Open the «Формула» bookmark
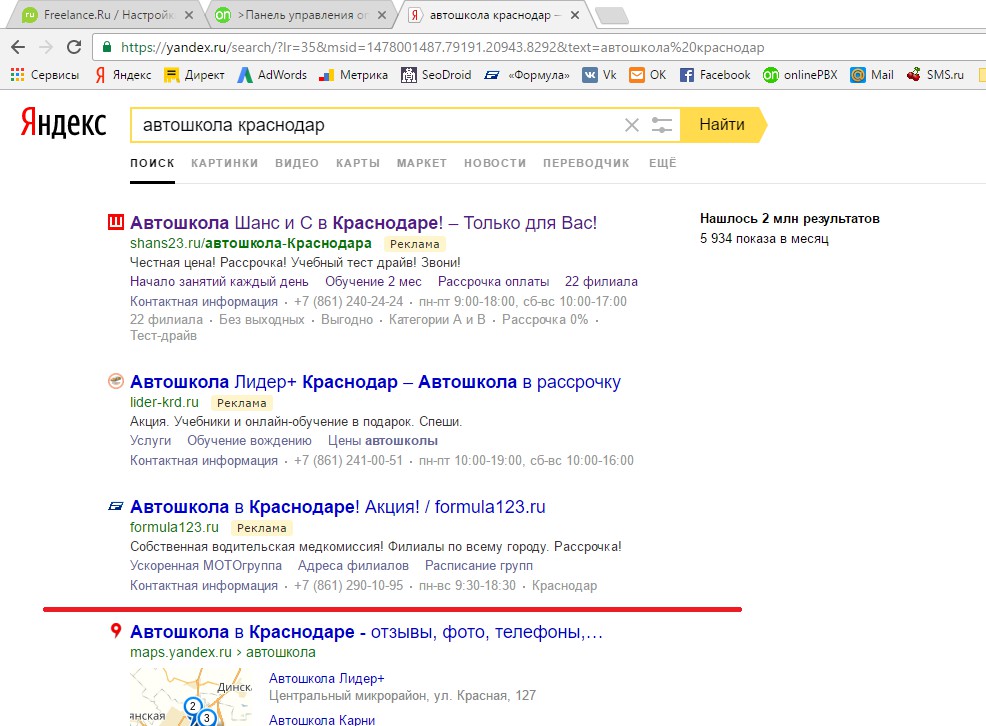The height and width of the screenshot is (726, 986). (527, 75)
